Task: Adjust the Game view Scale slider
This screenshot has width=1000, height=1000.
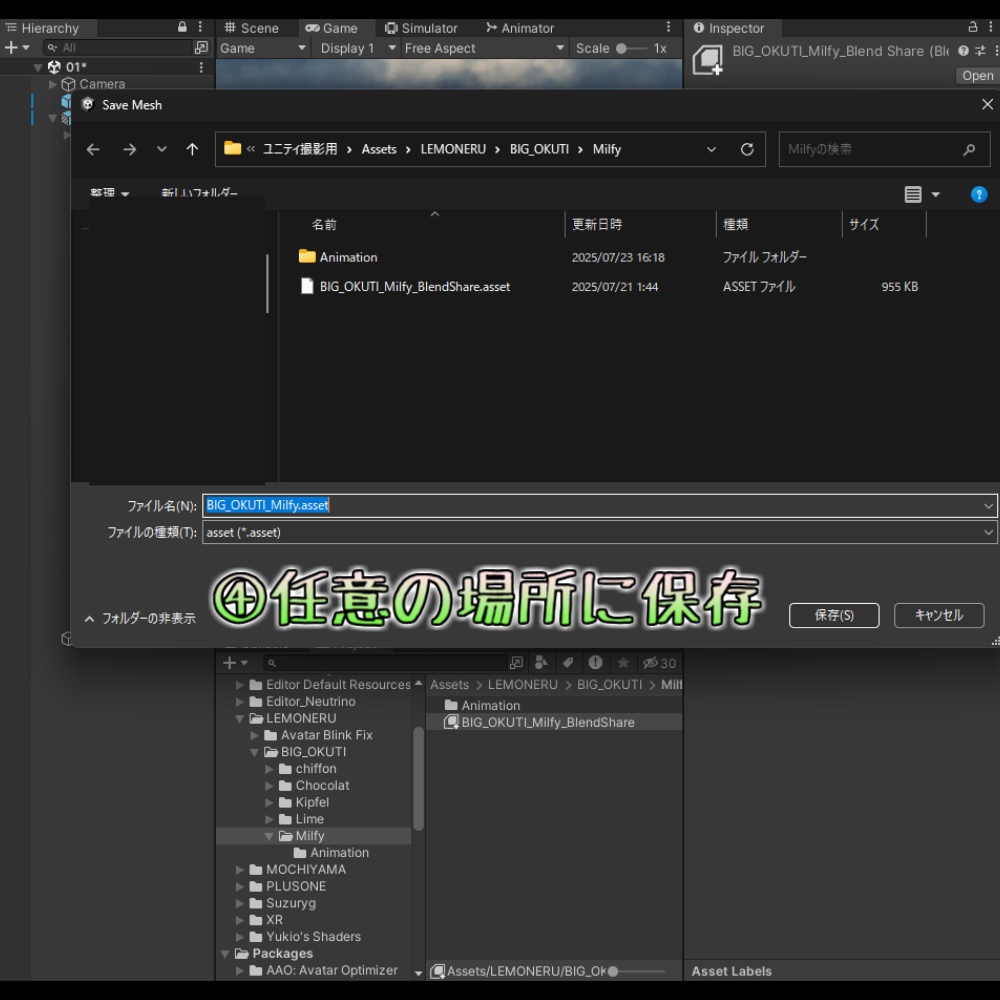Action: click(631, 48)
